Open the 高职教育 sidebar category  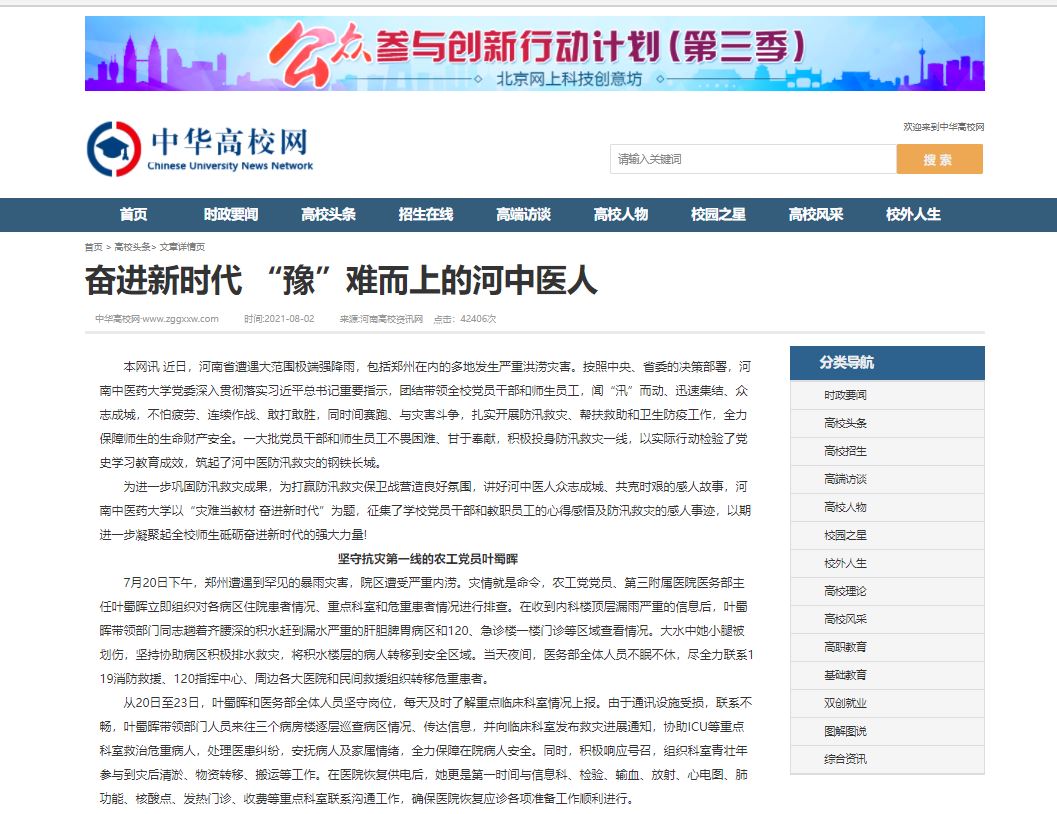click(845, 647)
